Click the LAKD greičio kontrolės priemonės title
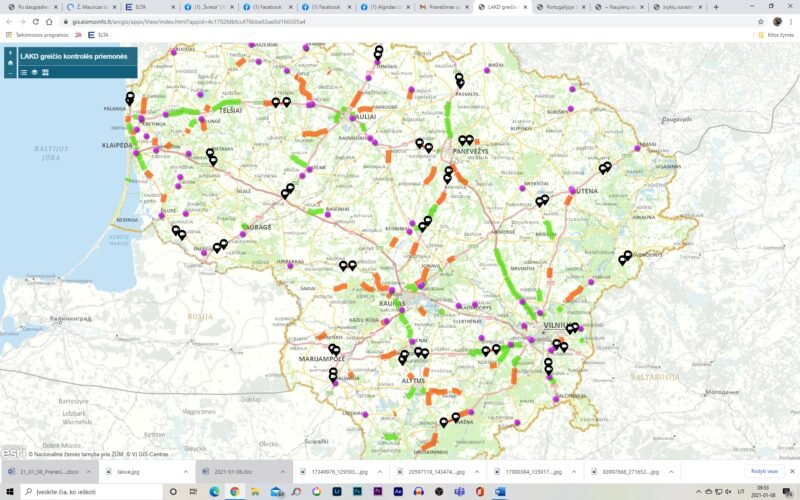The image size is (800, 500). (74, 56)
